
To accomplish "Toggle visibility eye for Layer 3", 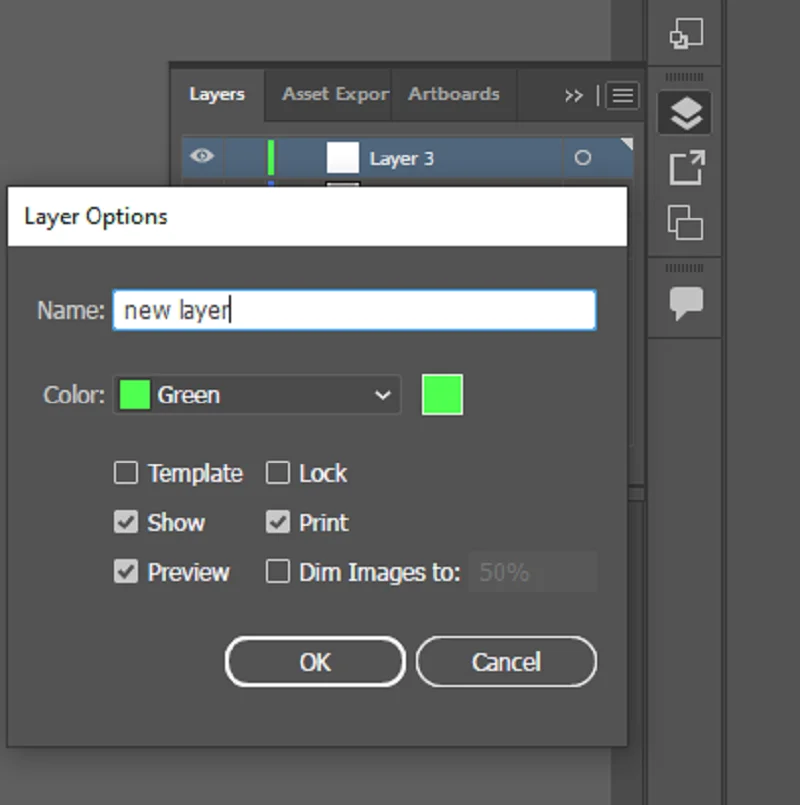I will [201, 156].
